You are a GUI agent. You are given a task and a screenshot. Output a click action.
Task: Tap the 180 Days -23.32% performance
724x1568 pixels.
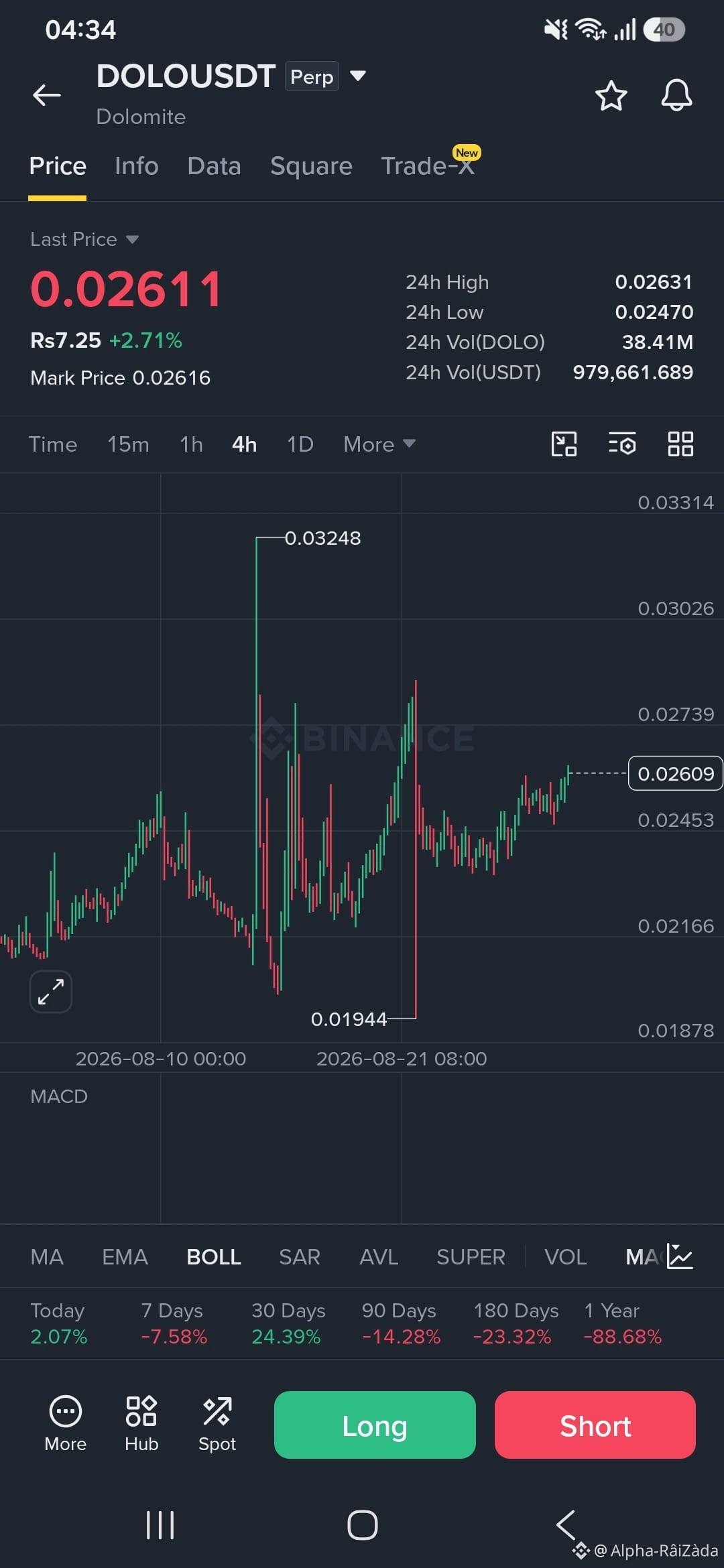coord(516,1323)
